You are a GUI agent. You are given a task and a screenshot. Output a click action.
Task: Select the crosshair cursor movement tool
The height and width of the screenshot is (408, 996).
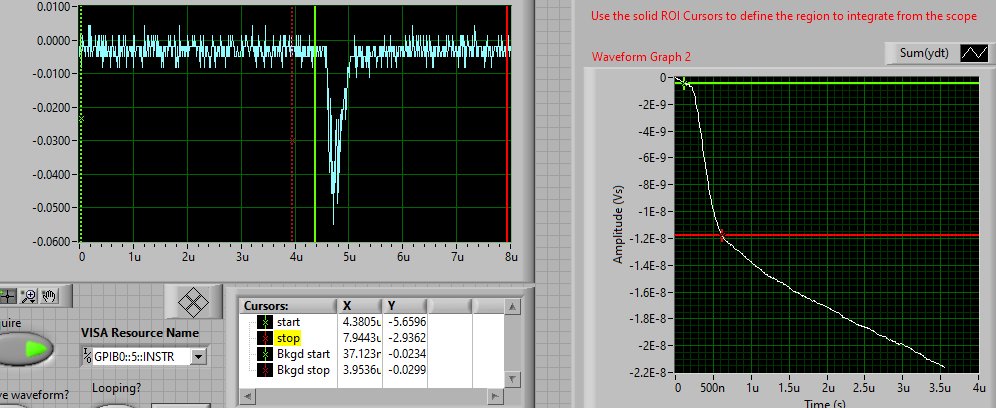click(8, 296)
